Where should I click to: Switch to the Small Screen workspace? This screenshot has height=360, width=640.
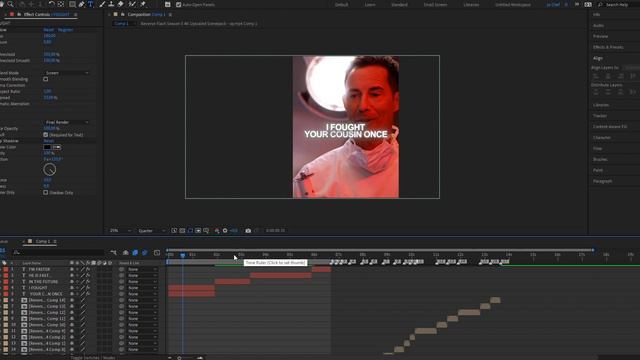coord(435,4)
